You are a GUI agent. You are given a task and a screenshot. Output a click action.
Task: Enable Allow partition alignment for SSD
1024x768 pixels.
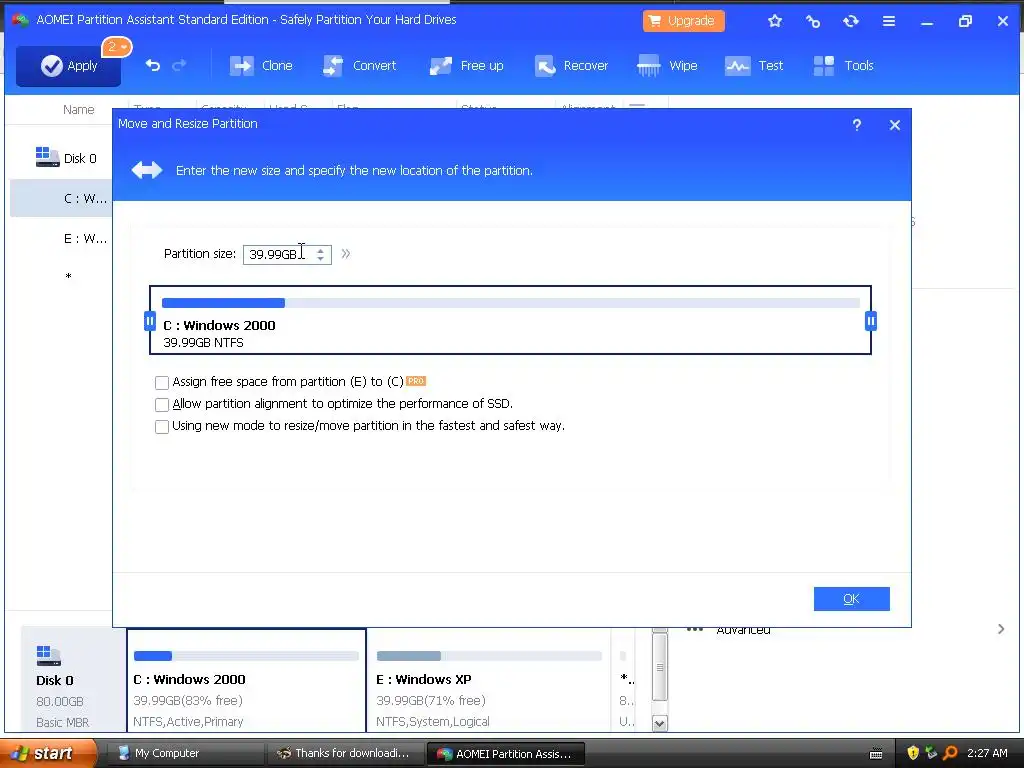pos(162,404)
